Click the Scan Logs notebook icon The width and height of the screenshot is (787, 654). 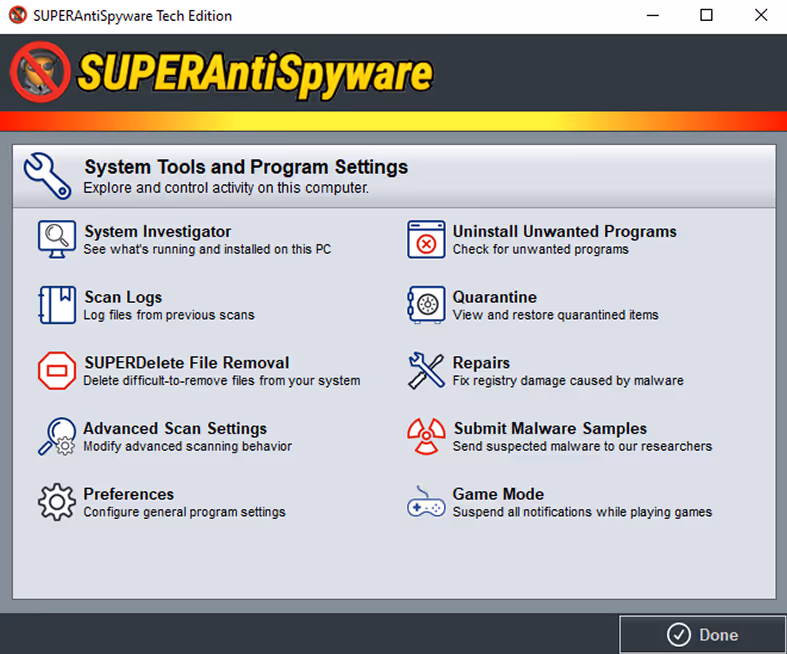[x=57, y=305]
